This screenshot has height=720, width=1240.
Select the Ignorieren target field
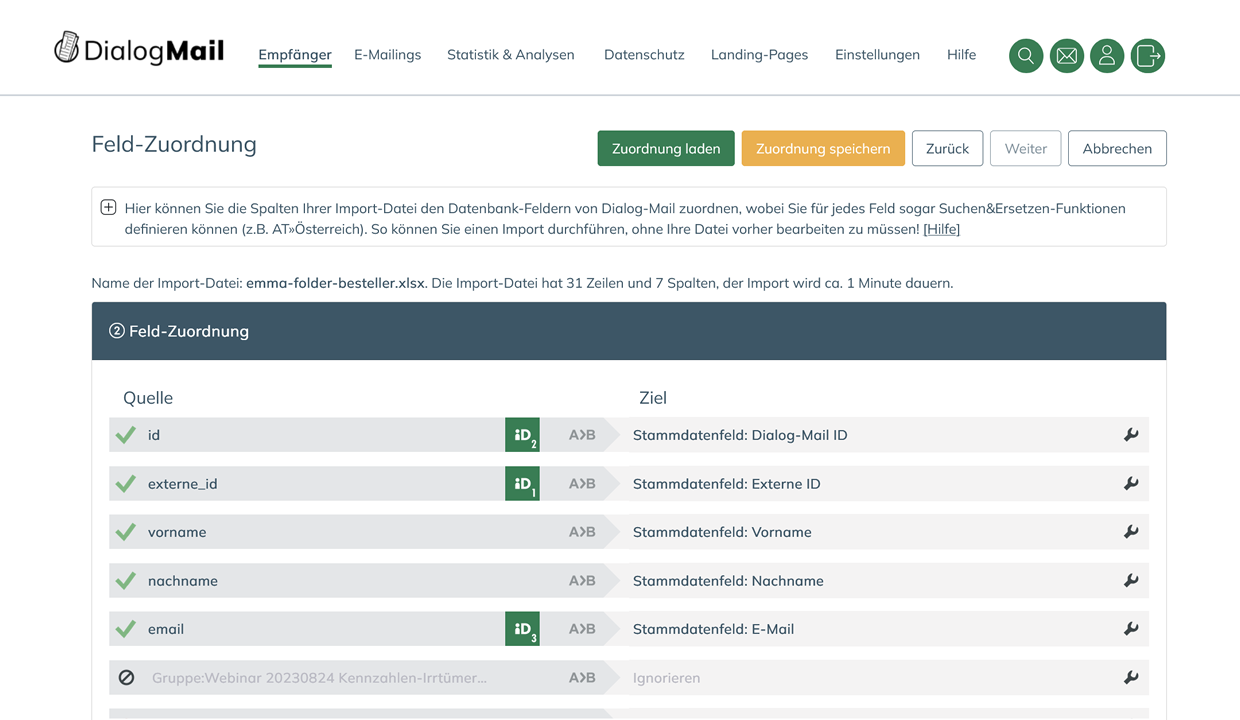pyautogui.click(x=666, y=678)
